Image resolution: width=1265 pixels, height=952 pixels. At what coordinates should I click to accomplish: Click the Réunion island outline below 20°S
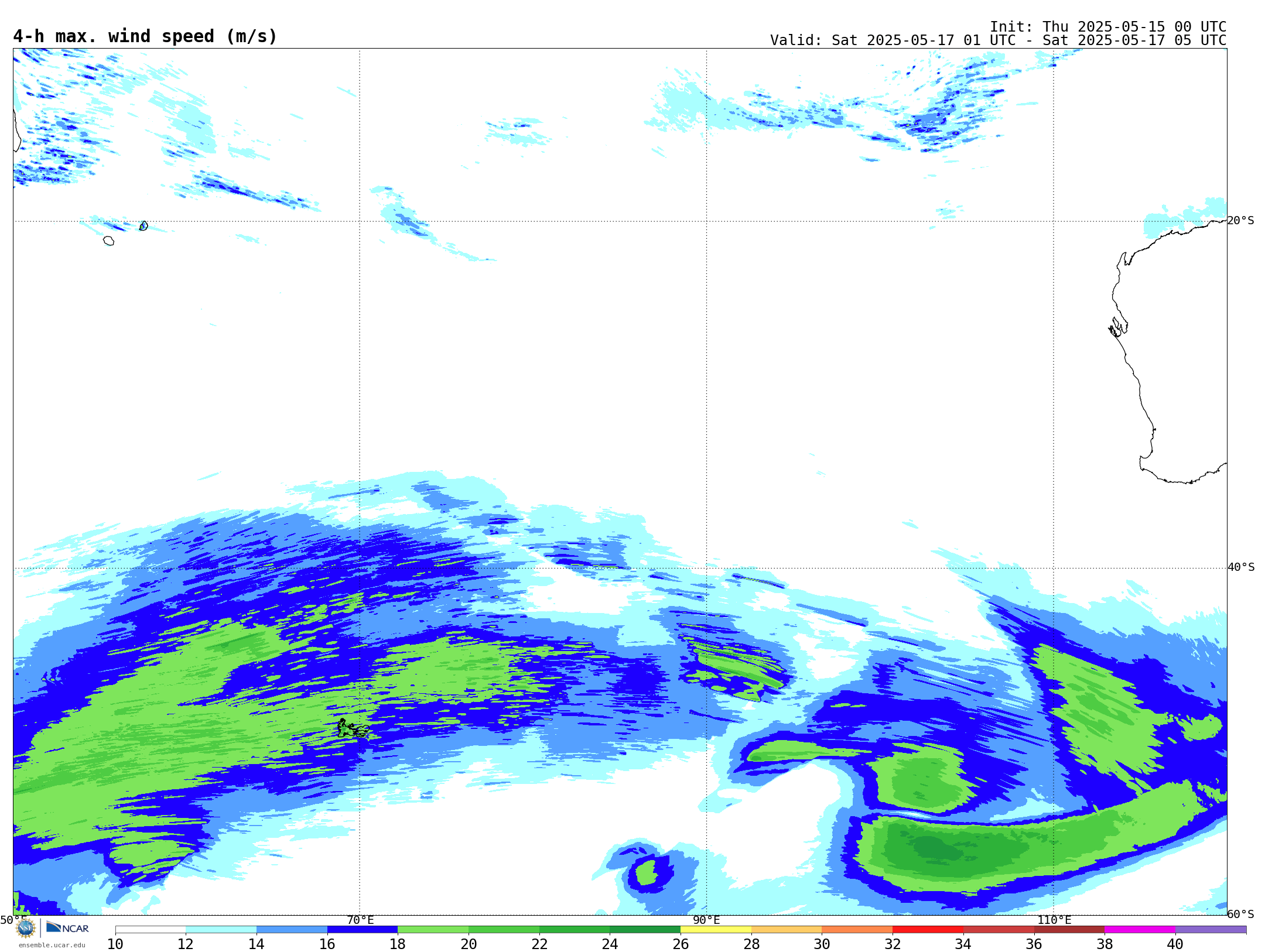click(108, 241)
